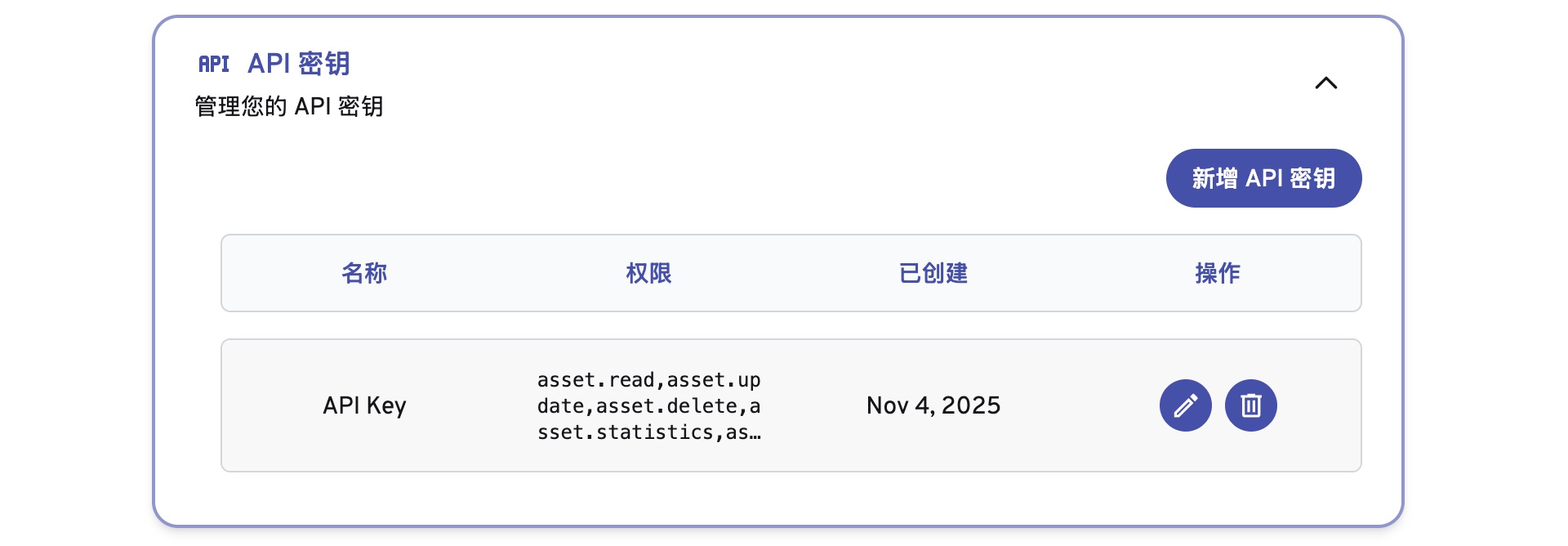Click the "Nov 4, 2025" created date
The image size is (1568, 546).
933,405
